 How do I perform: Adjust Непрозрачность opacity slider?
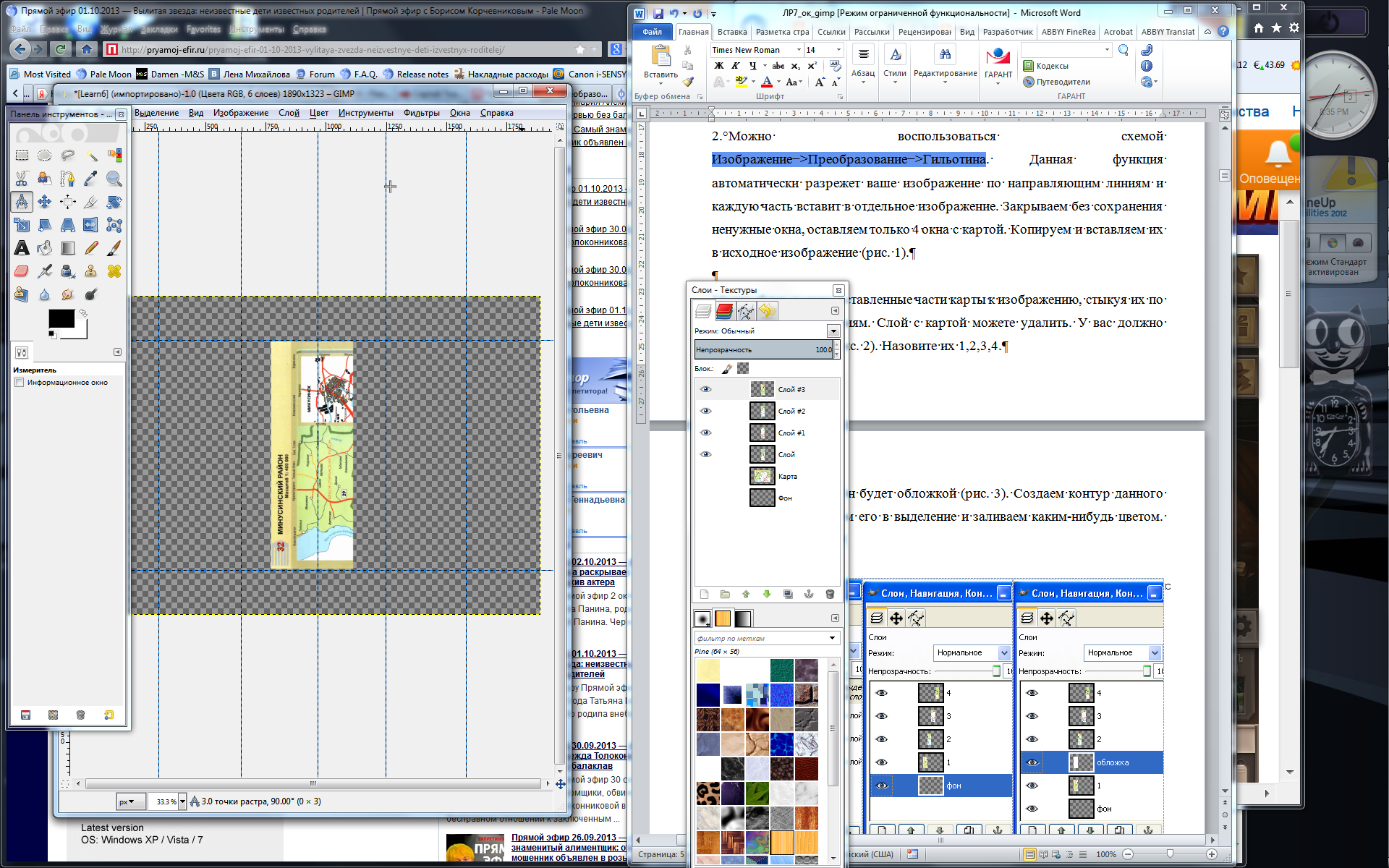(x=763, y=349)
